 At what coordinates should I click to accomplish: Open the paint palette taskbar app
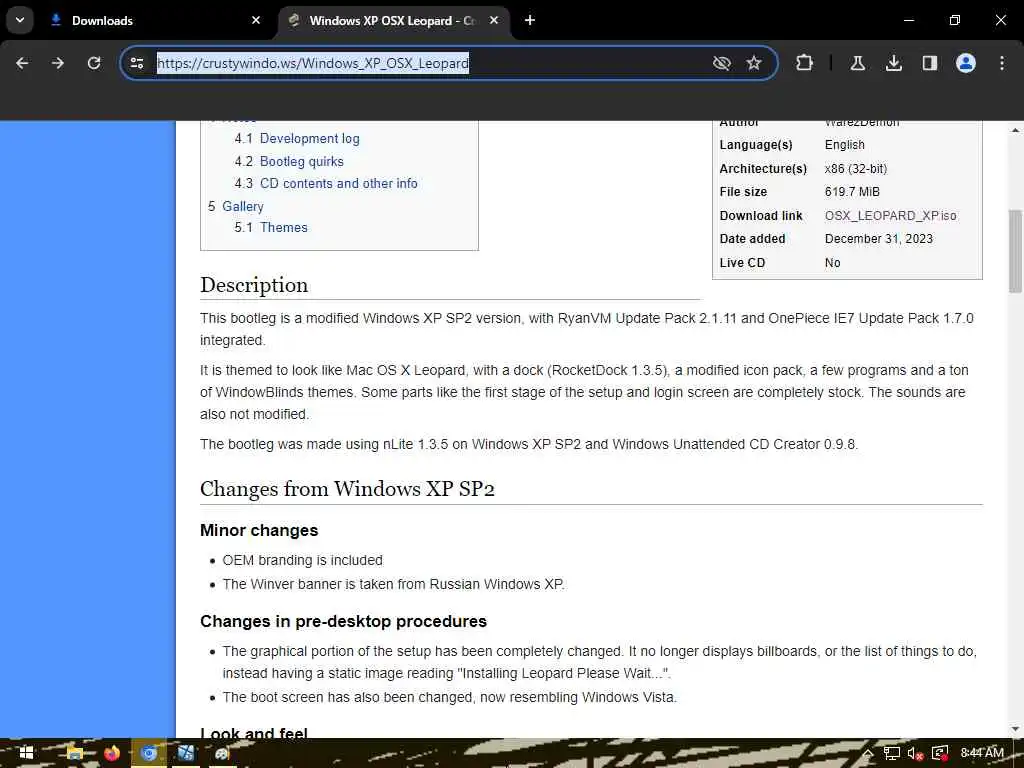[x=222, y=753]
